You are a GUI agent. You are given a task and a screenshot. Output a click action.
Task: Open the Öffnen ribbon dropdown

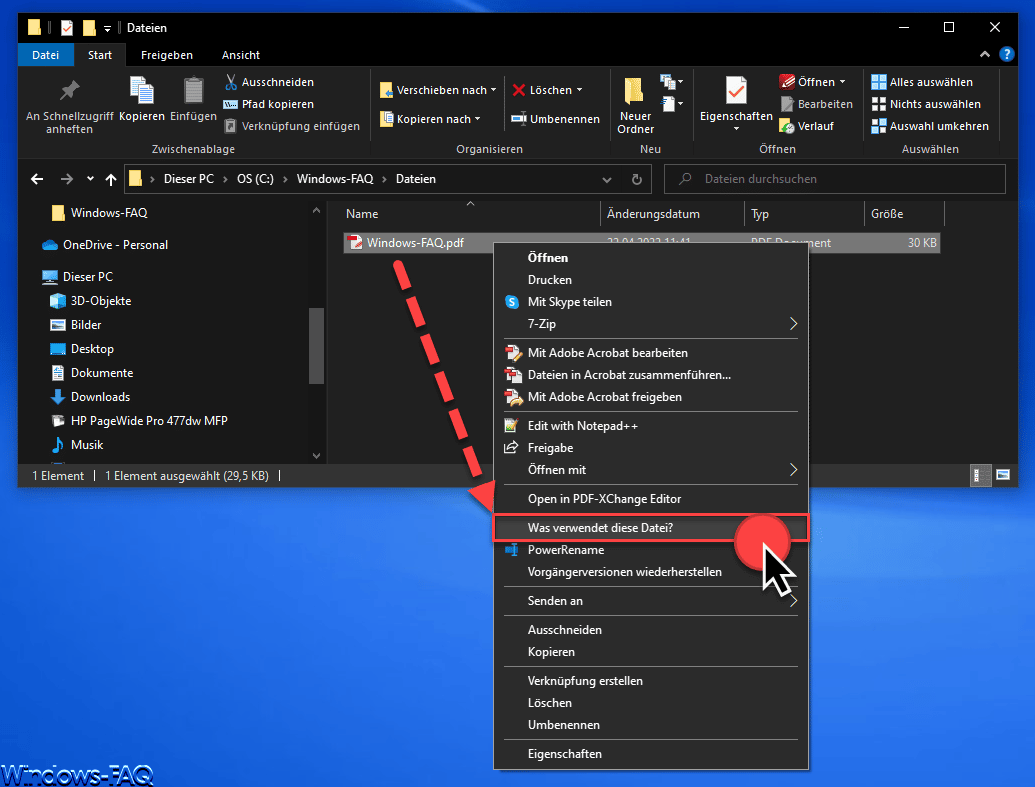[x=813, y=82]
